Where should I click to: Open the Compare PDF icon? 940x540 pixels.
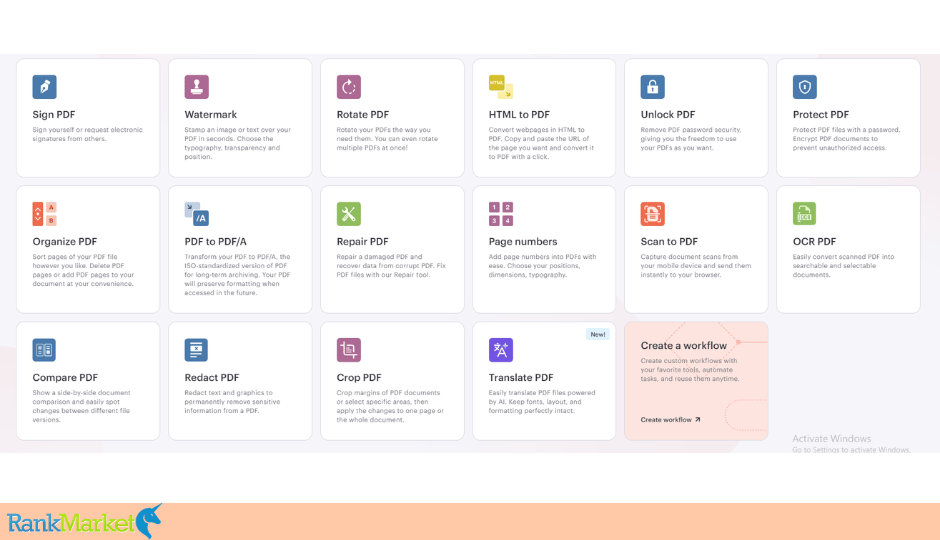[44, 350]
